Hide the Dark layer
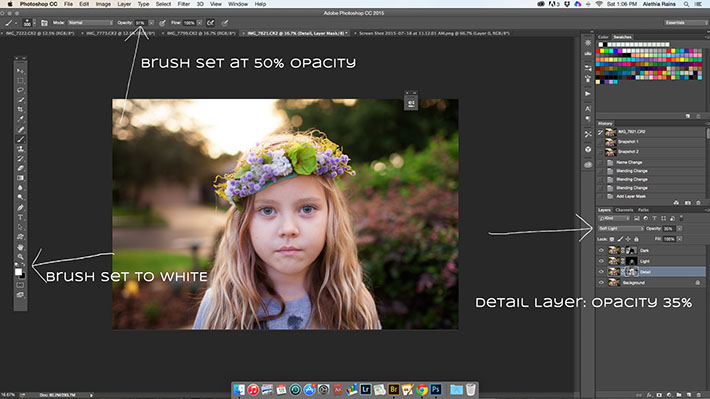The height and width of the screenshot is (399, 710). [x=601, y=250]
